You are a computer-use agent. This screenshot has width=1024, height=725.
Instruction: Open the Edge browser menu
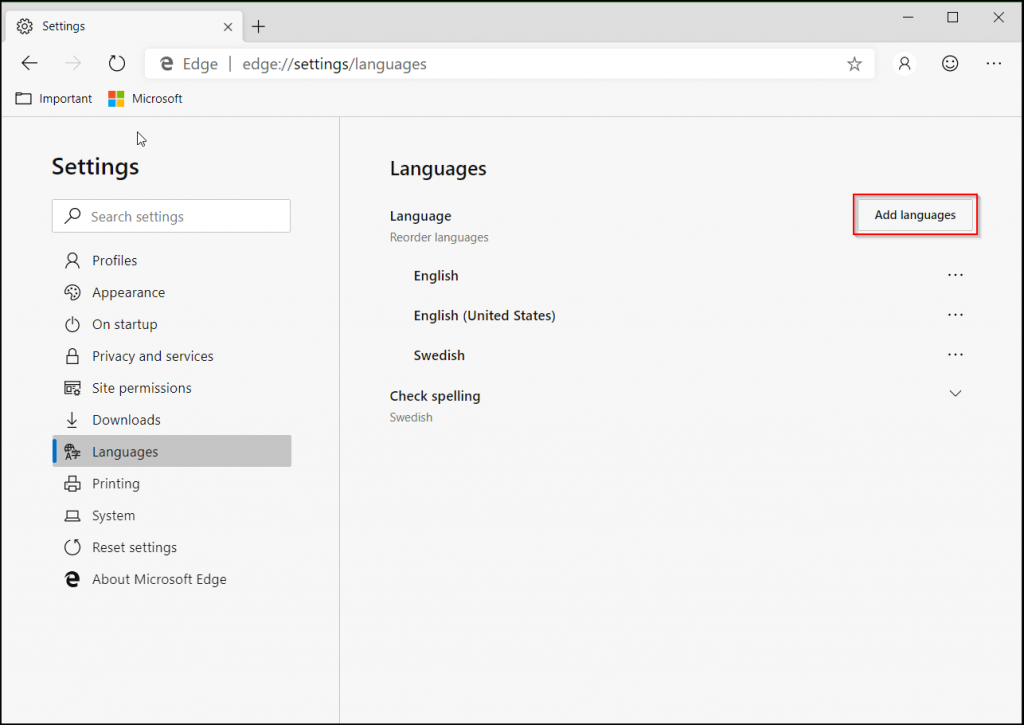pyautogui.click(x=993, y=63)
